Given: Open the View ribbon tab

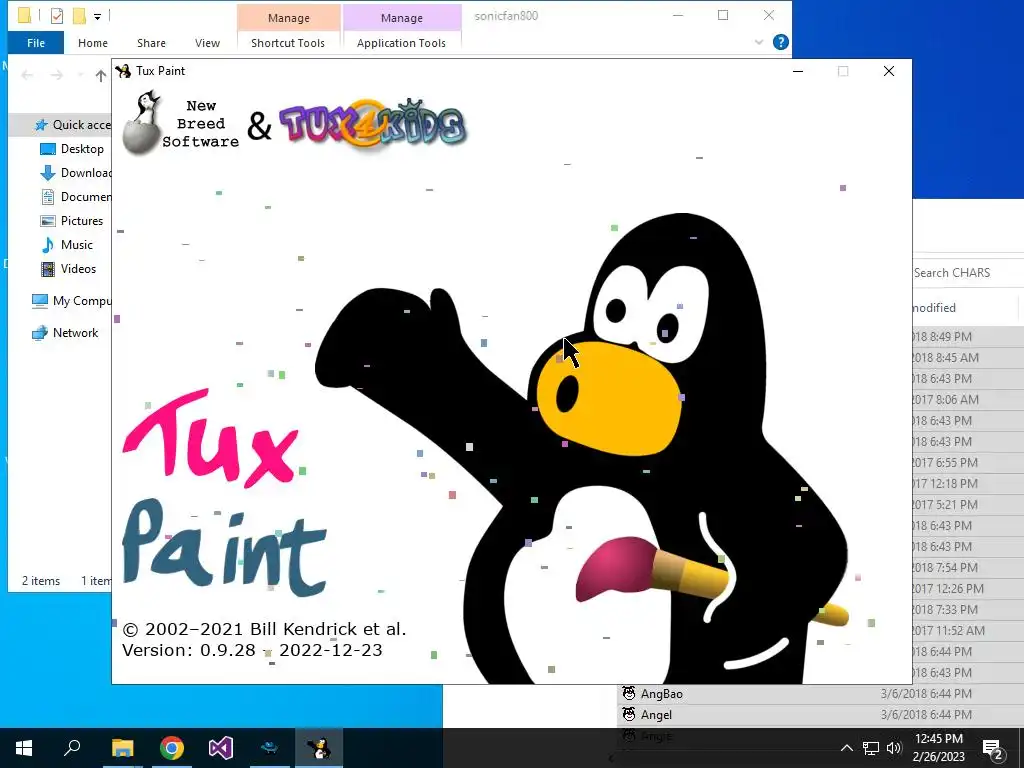Looking at the screenshot, I should pos(207,43).
